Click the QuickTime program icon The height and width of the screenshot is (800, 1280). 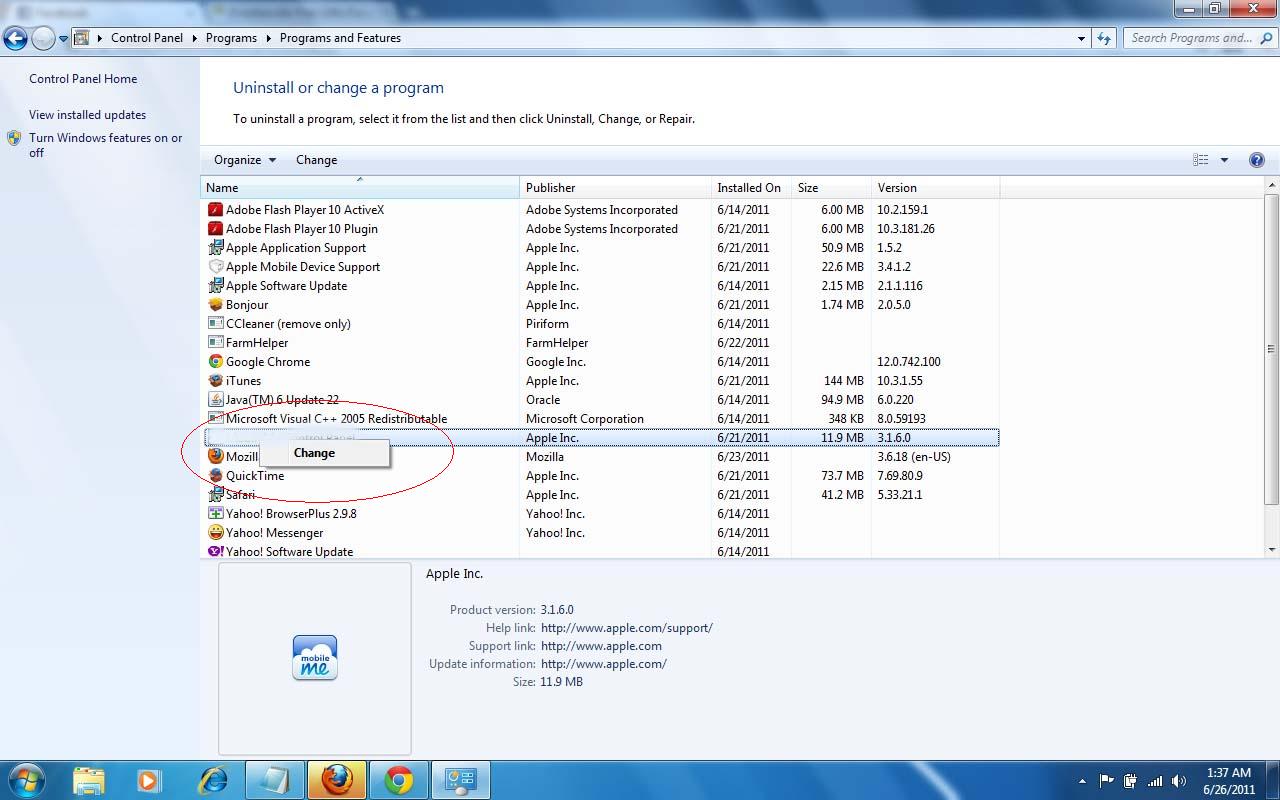tap(215, 476)
